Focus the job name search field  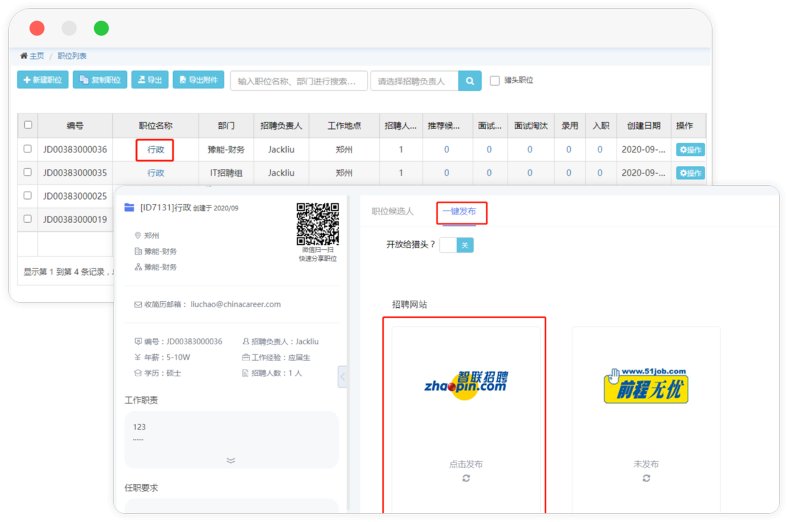(299, 81)
